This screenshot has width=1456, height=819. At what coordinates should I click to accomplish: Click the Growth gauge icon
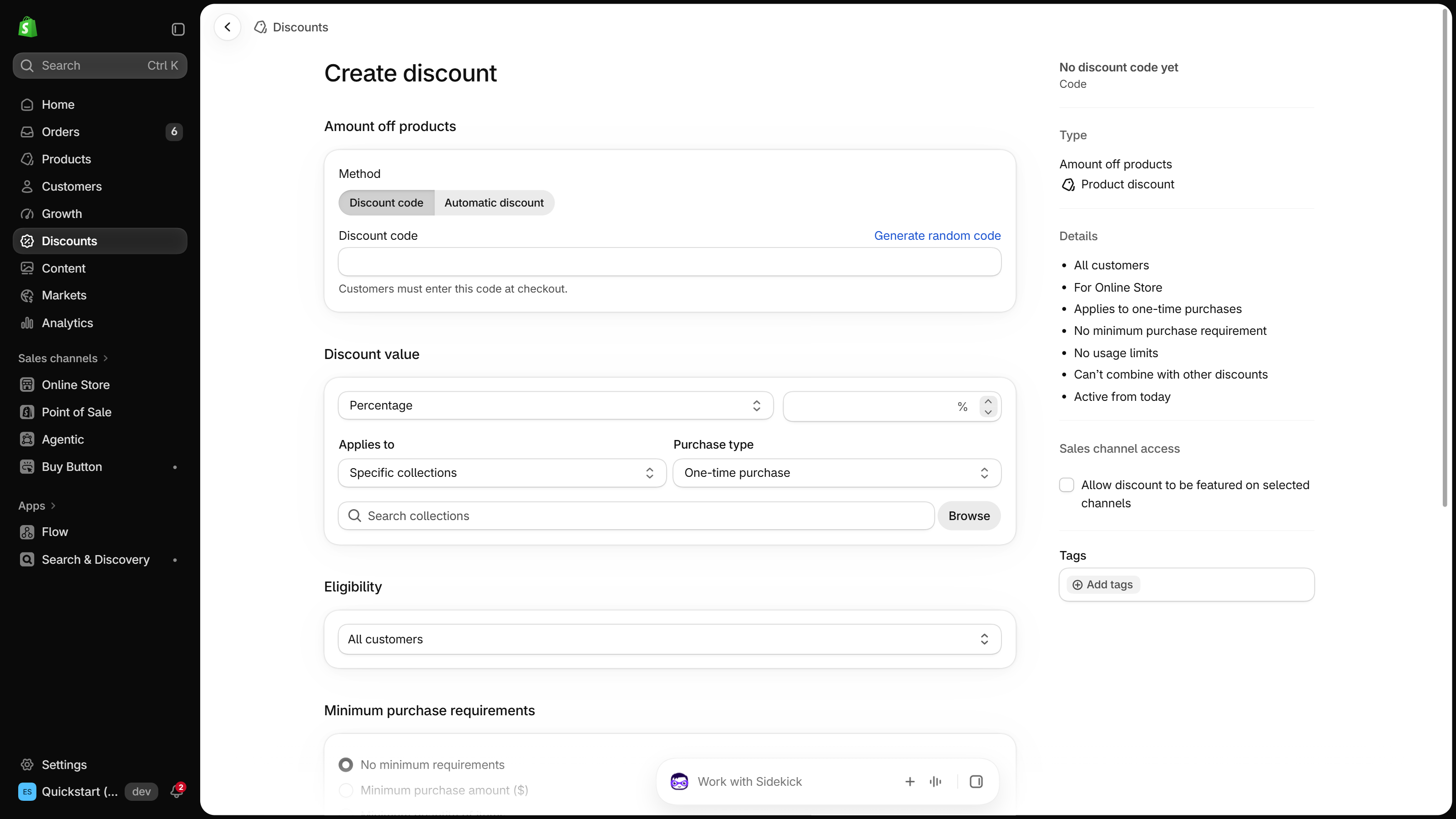(27, 214)
